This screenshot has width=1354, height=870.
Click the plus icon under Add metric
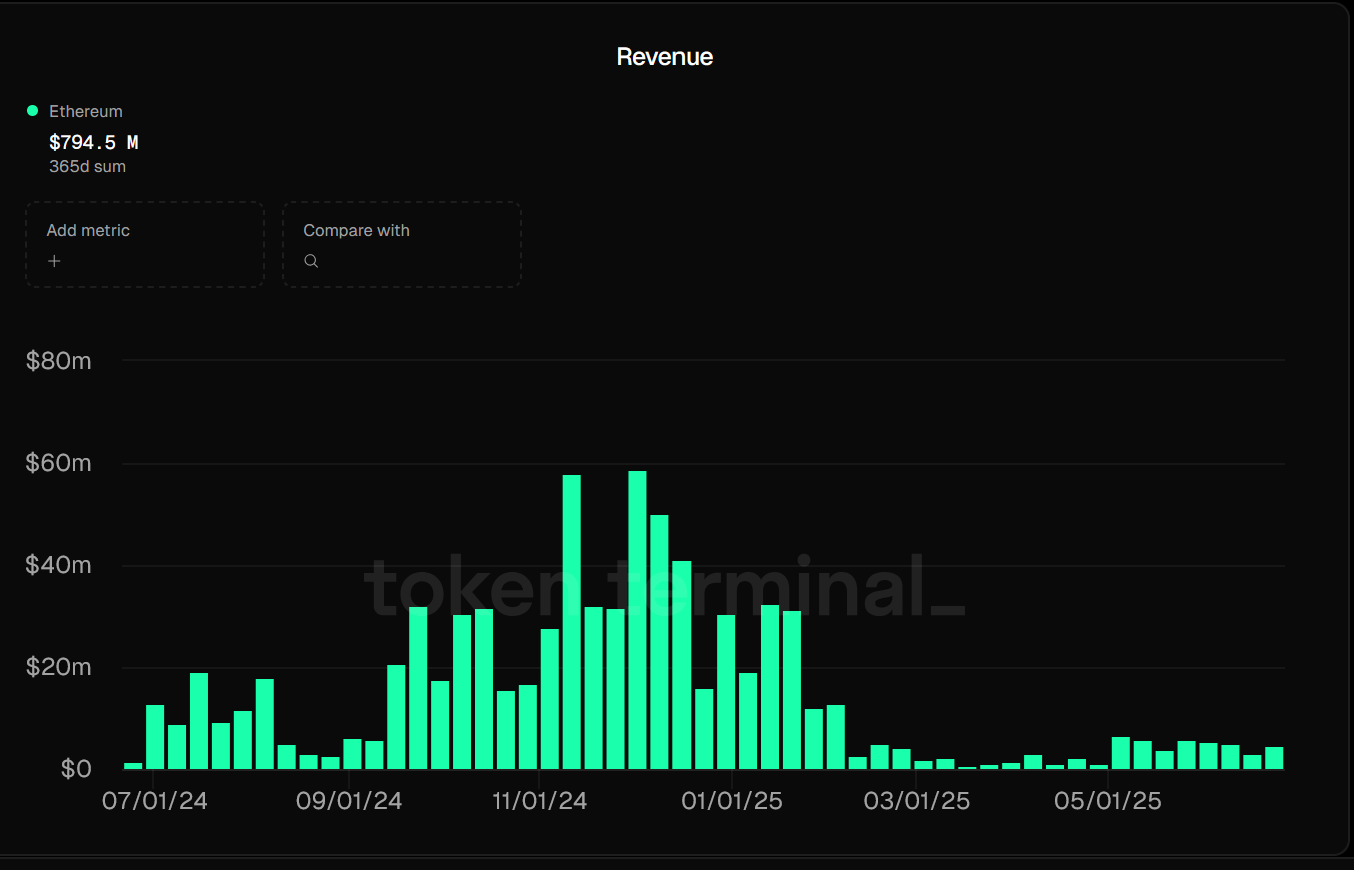click(x=54, y=261)
